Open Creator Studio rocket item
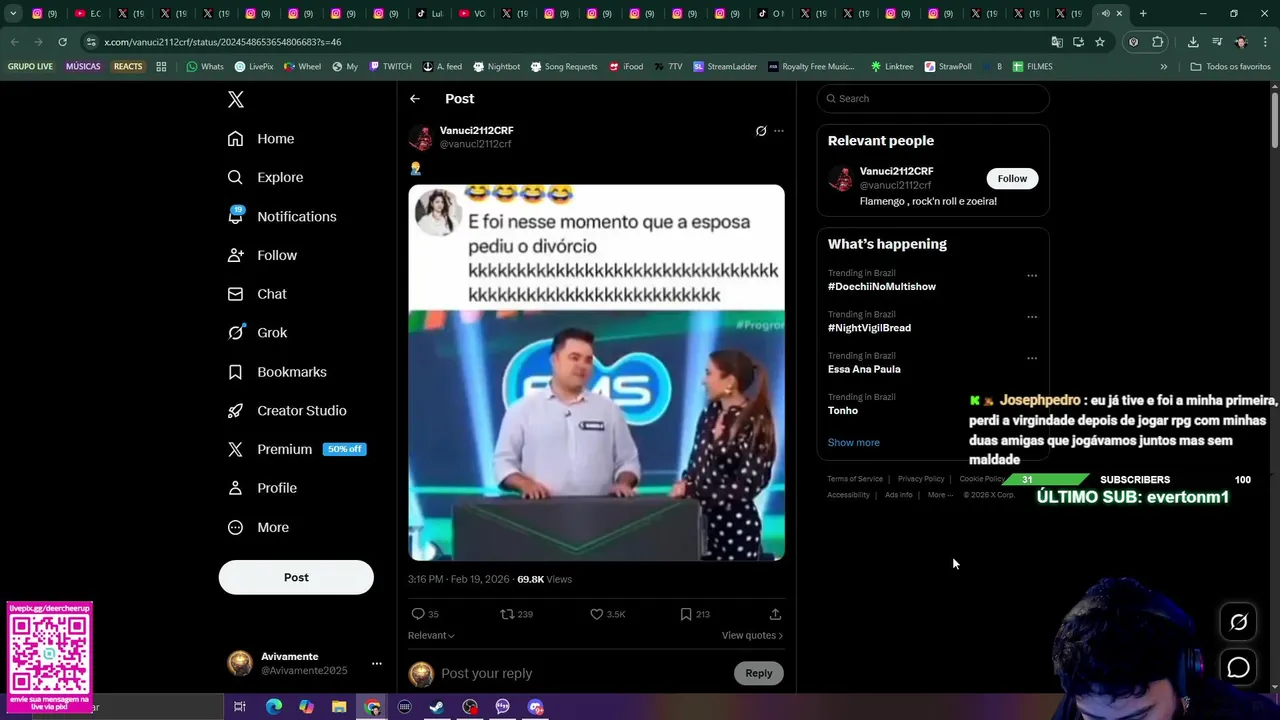This screenshot has height=720, width=1280. pos(287,411)
